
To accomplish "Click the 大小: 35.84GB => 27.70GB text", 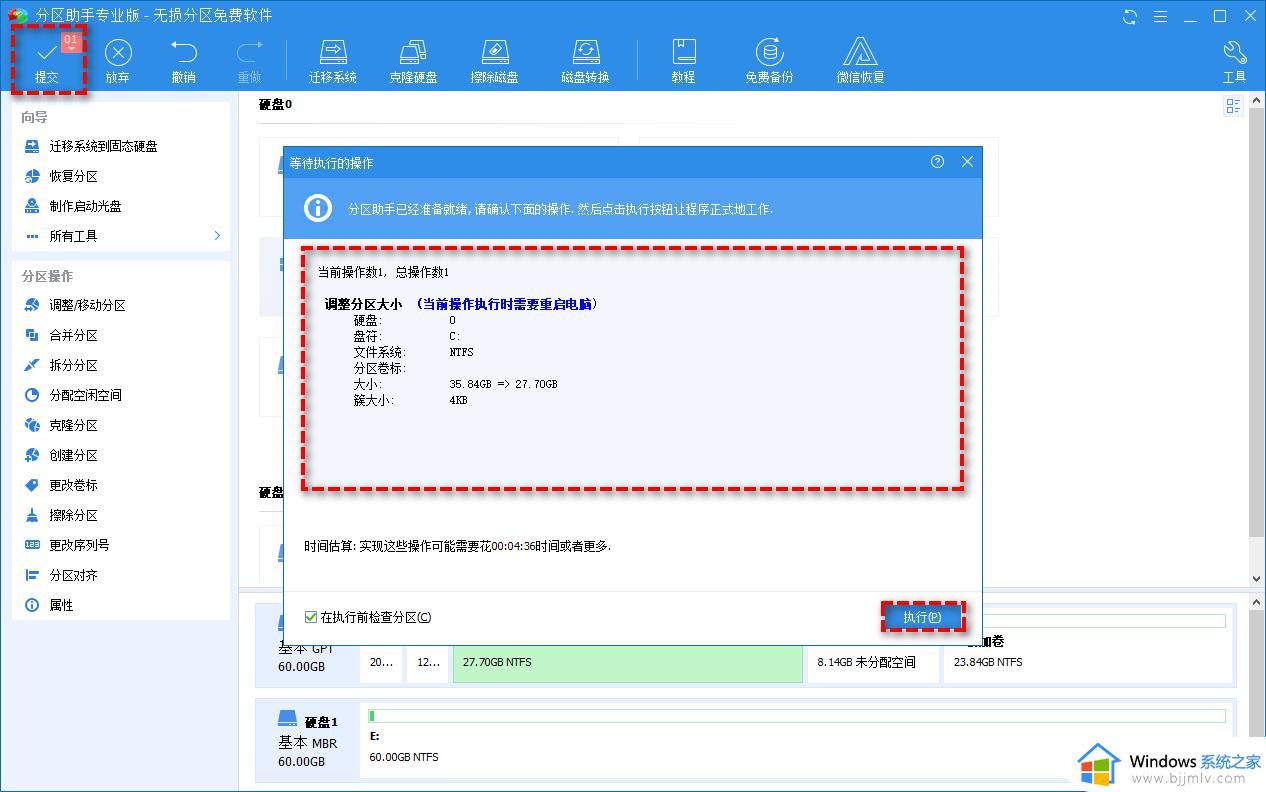I will tap(455, 384).
